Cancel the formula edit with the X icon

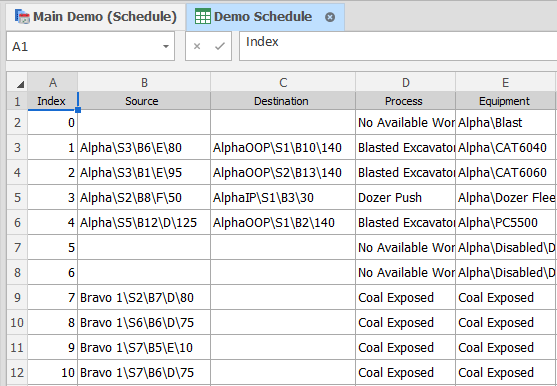click(197, 46)
